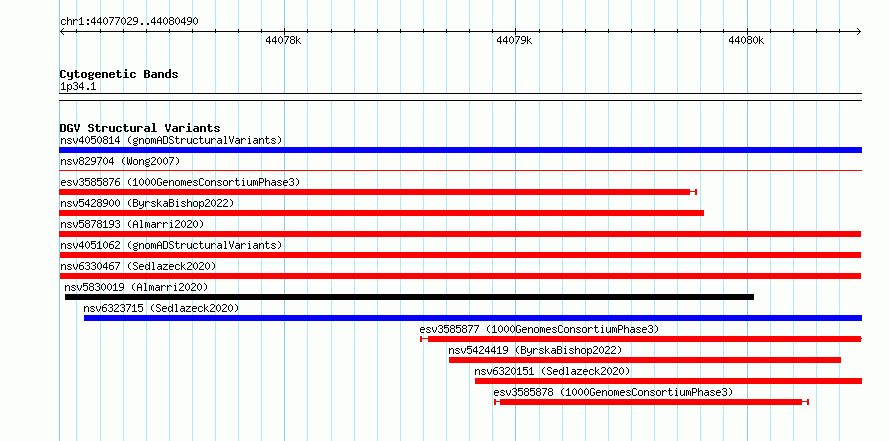Click the blue nsv6323715 variant bar
Image resolution: width=890 pixels, height=441 pixels.
[473, 318]
